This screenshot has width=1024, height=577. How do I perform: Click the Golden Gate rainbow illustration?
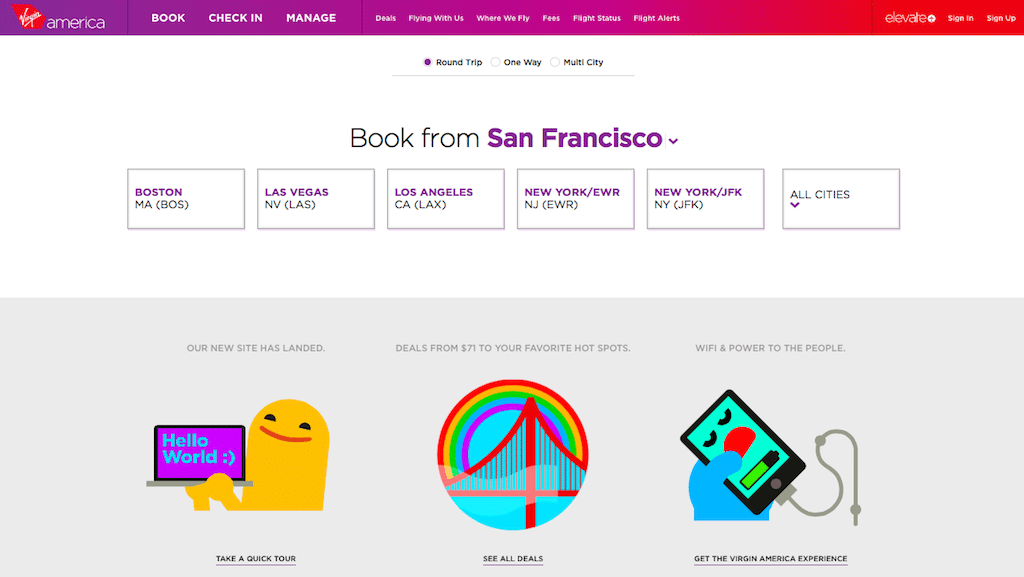click(x=513, y=455)
